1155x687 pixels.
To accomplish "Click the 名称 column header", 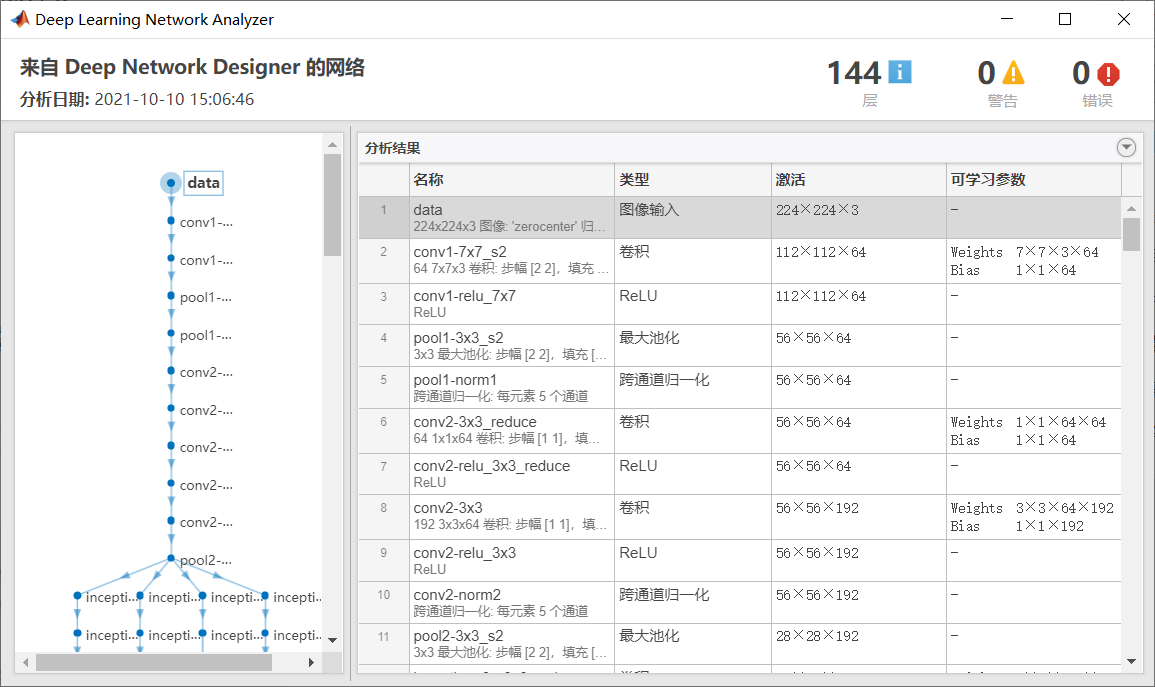I will pyautogui.click(x=512, y=180).
